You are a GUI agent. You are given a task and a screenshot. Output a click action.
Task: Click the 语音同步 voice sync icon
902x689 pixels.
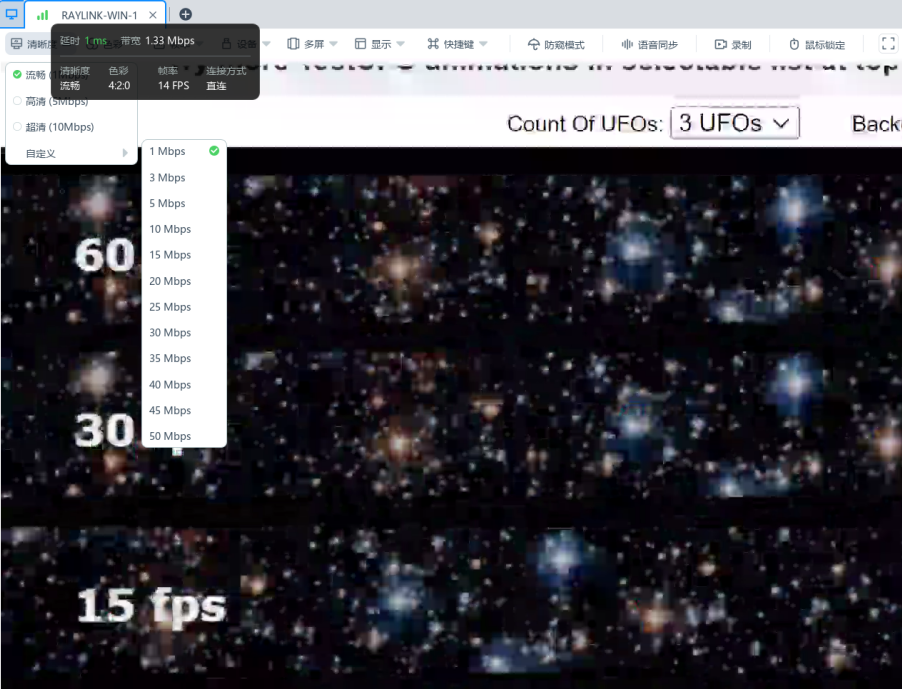627,44
